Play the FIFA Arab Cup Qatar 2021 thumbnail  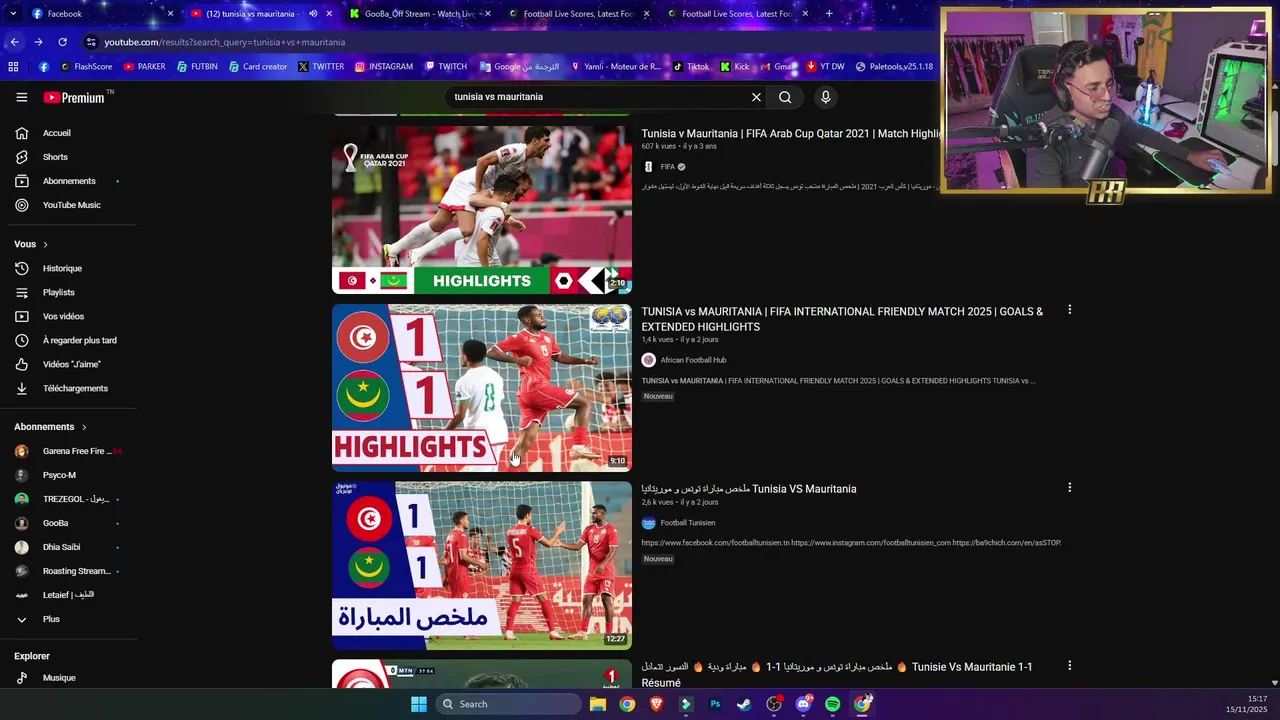pos(482,210)
